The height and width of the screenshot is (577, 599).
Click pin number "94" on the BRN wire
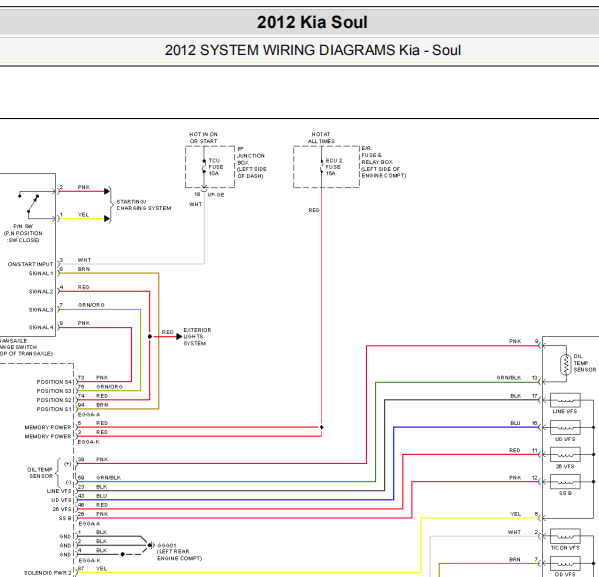(x=81, y=405)
